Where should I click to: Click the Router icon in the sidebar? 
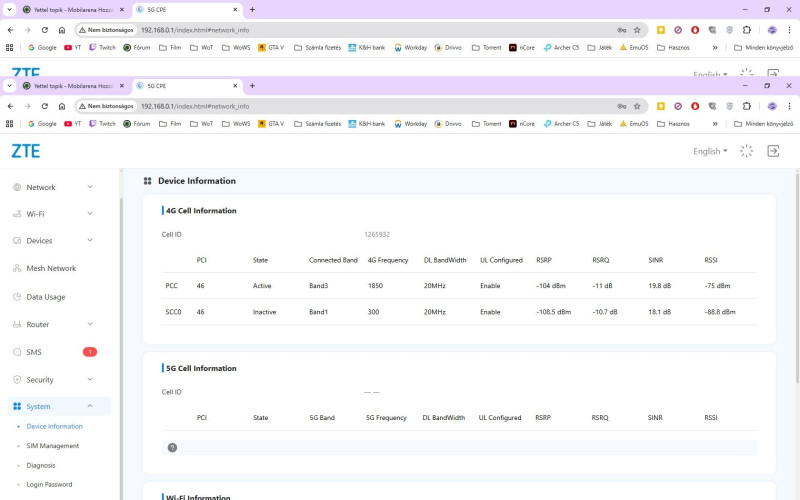17,324
